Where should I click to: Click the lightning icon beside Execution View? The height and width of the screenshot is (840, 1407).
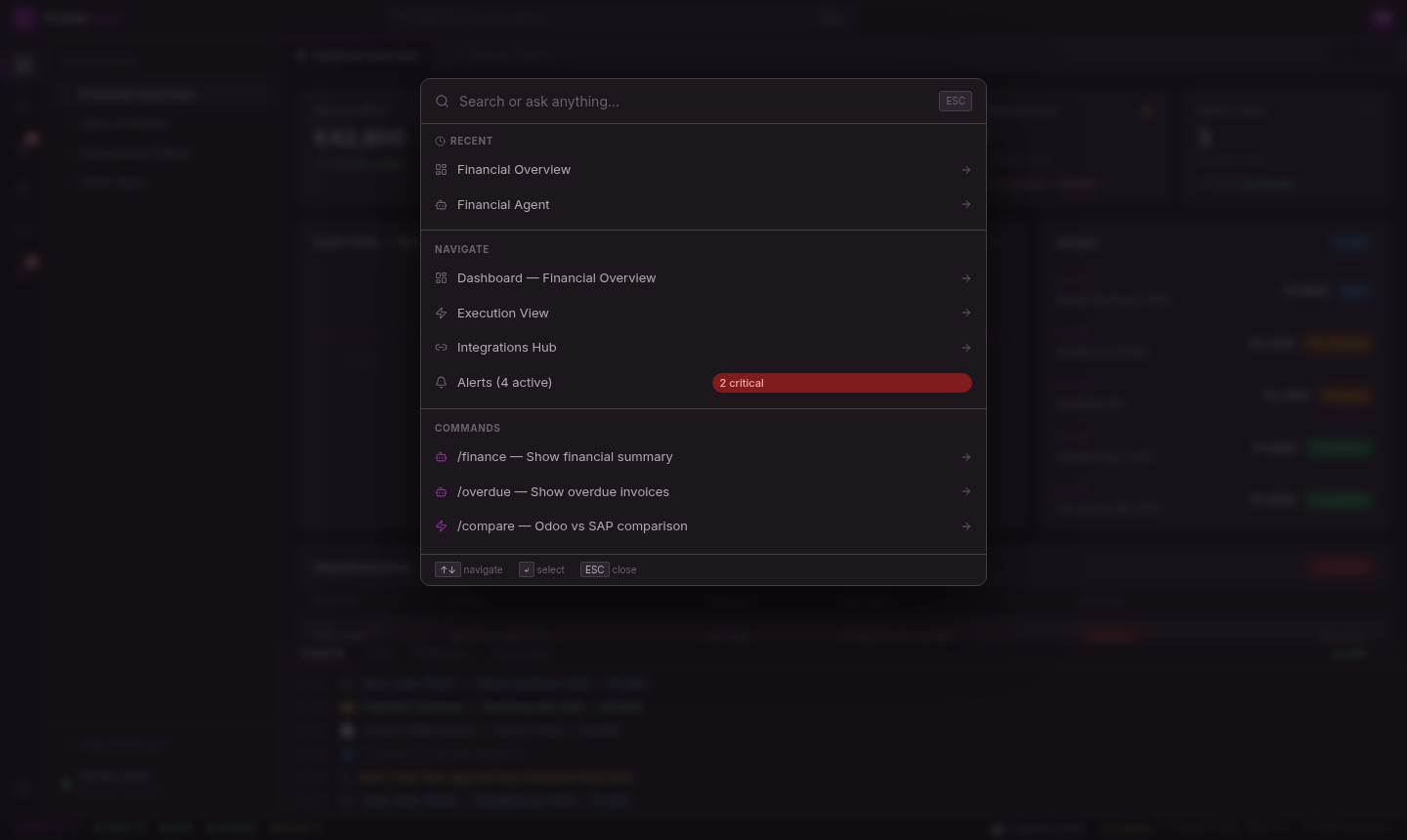tap(442, 313)
